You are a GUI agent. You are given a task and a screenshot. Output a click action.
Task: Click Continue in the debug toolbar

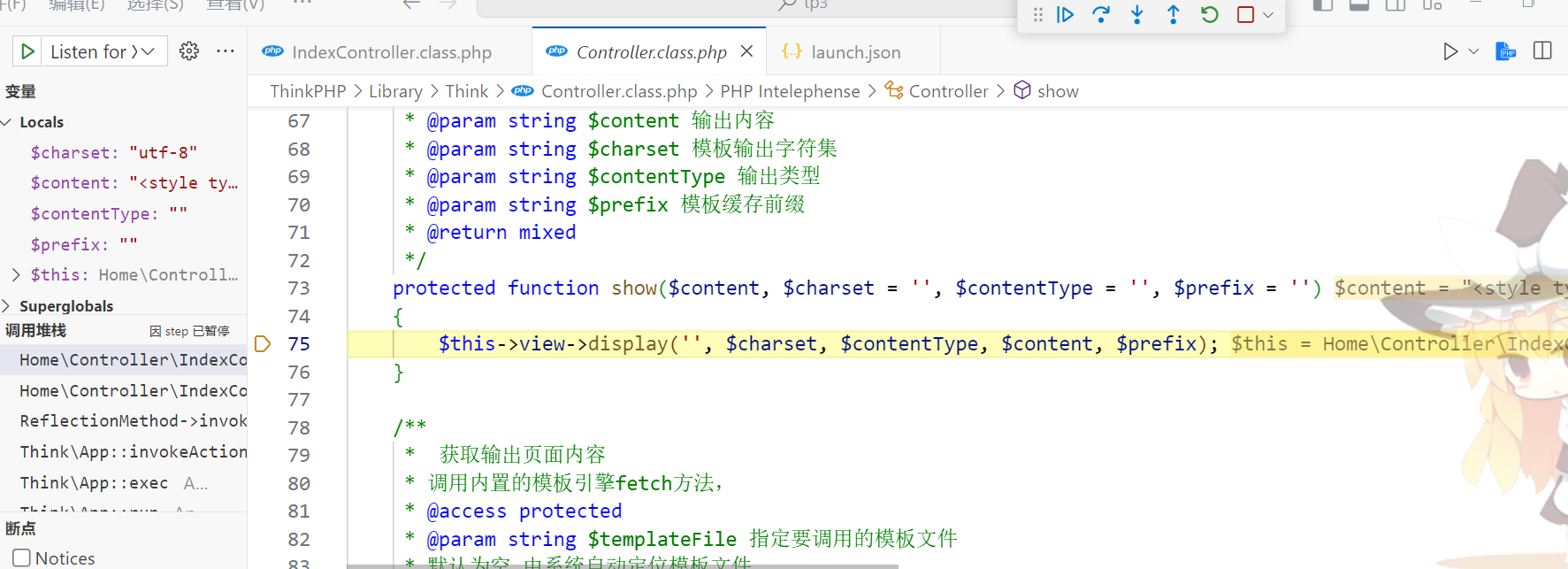1066,14
